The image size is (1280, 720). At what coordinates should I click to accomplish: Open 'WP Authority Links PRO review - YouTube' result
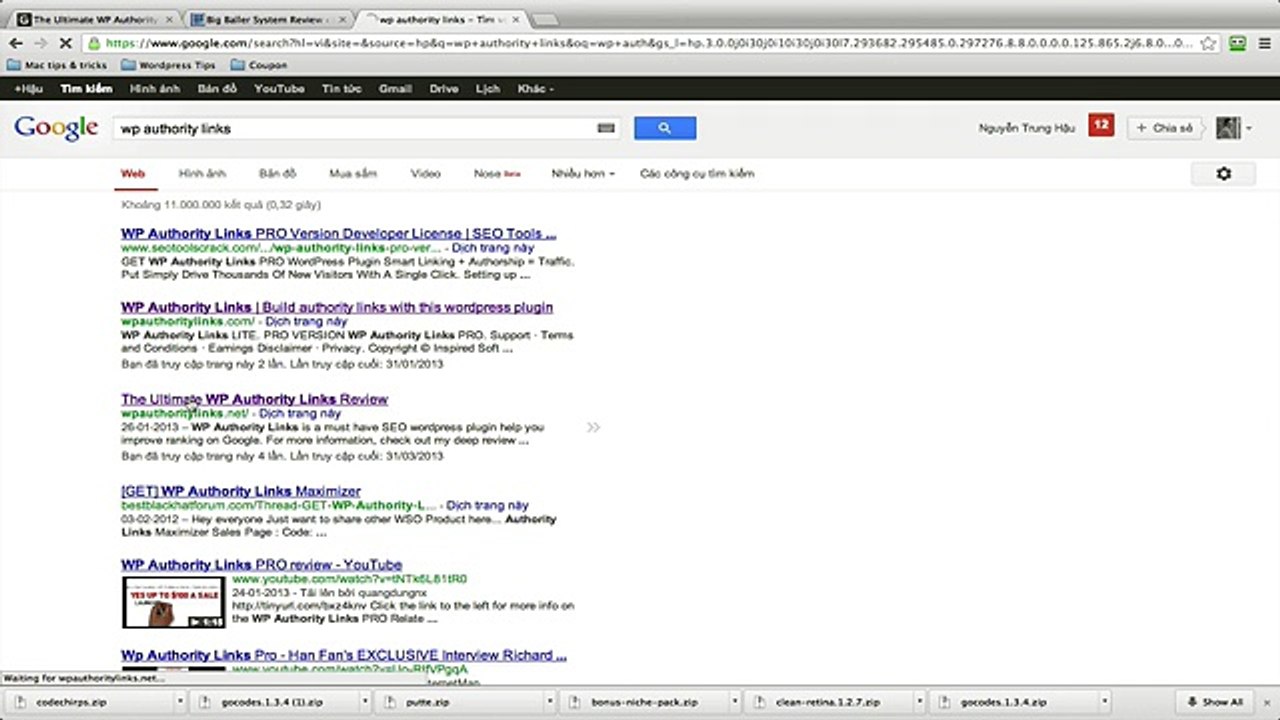coord(261,565)
